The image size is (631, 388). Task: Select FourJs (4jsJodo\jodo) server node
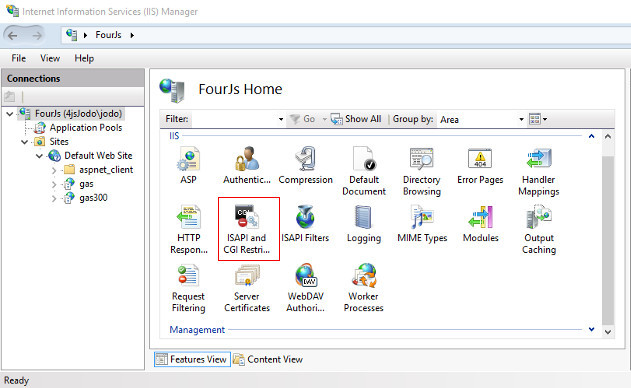78,114
